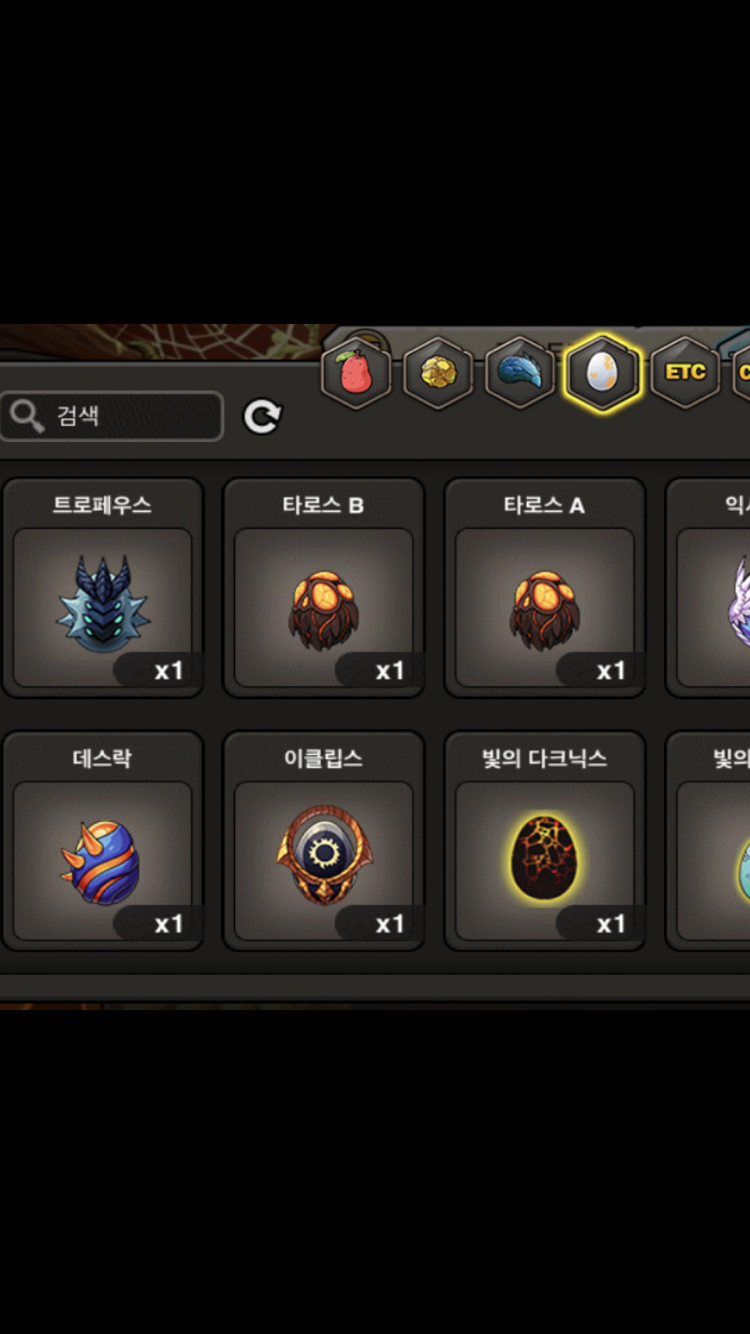Click the refresh arrow button
Screen dimensions: 750x1334
click(x=263, y=416)
